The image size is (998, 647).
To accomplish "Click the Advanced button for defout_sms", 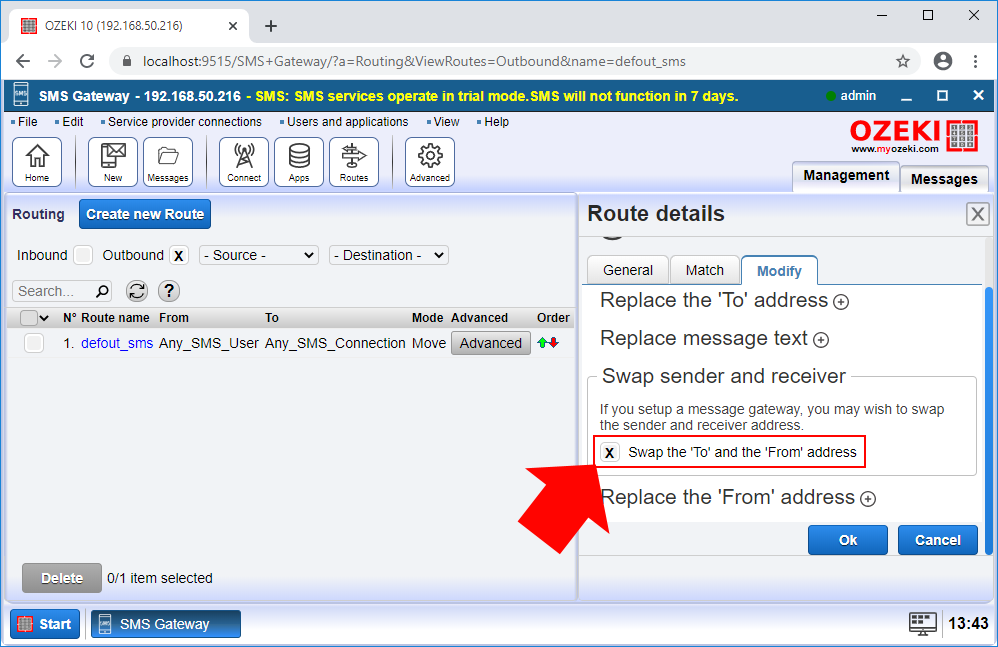I will click(x=491, y=343).
